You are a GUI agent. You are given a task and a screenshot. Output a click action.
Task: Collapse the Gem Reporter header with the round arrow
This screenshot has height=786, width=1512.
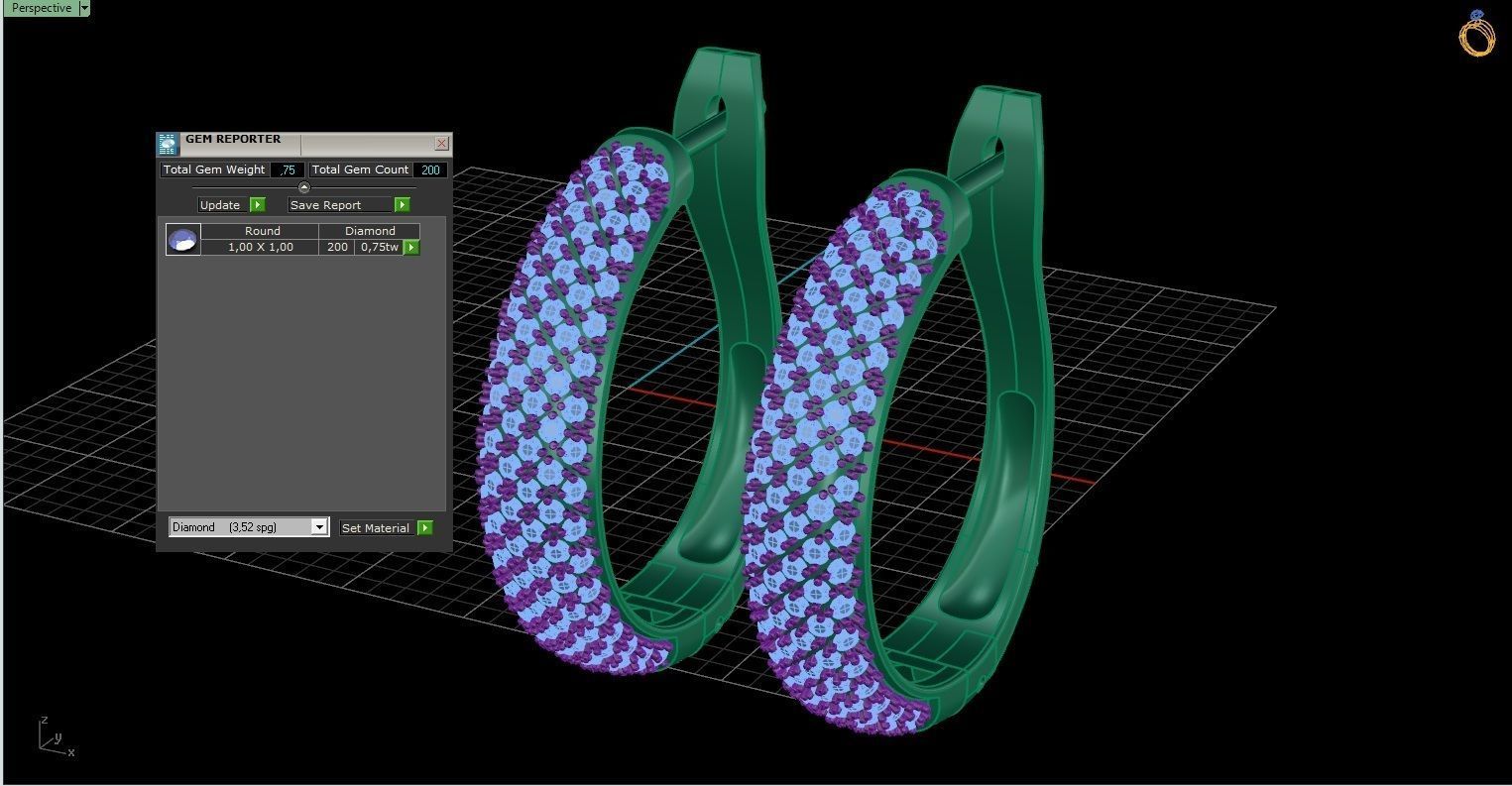pyautogui.click(x=304, y=187)
